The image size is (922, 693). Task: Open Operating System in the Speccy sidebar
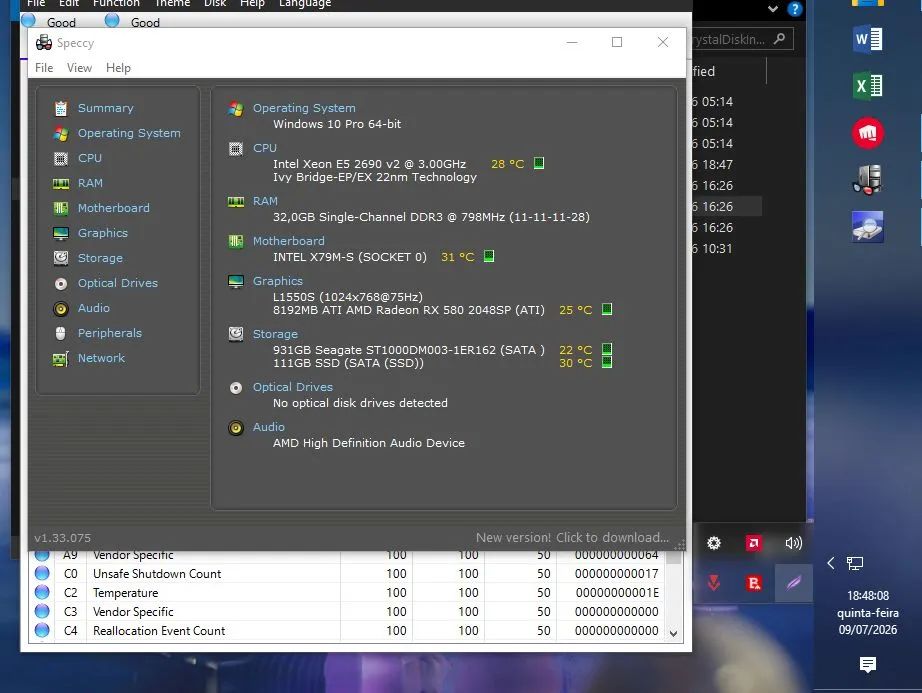pos(129,133)
